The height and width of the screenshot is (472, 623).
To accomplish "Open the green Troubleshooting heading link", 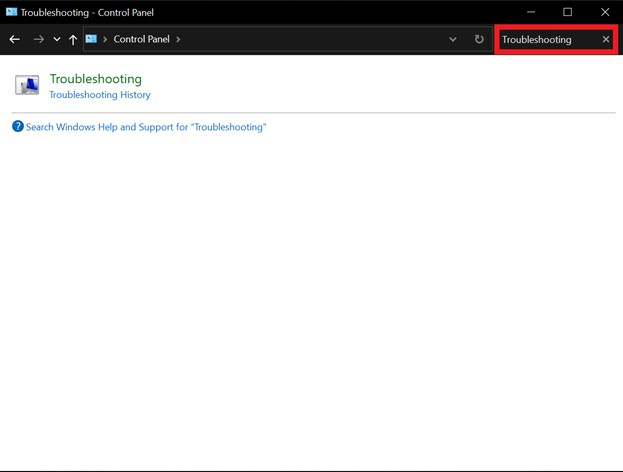I will point(96,79).
